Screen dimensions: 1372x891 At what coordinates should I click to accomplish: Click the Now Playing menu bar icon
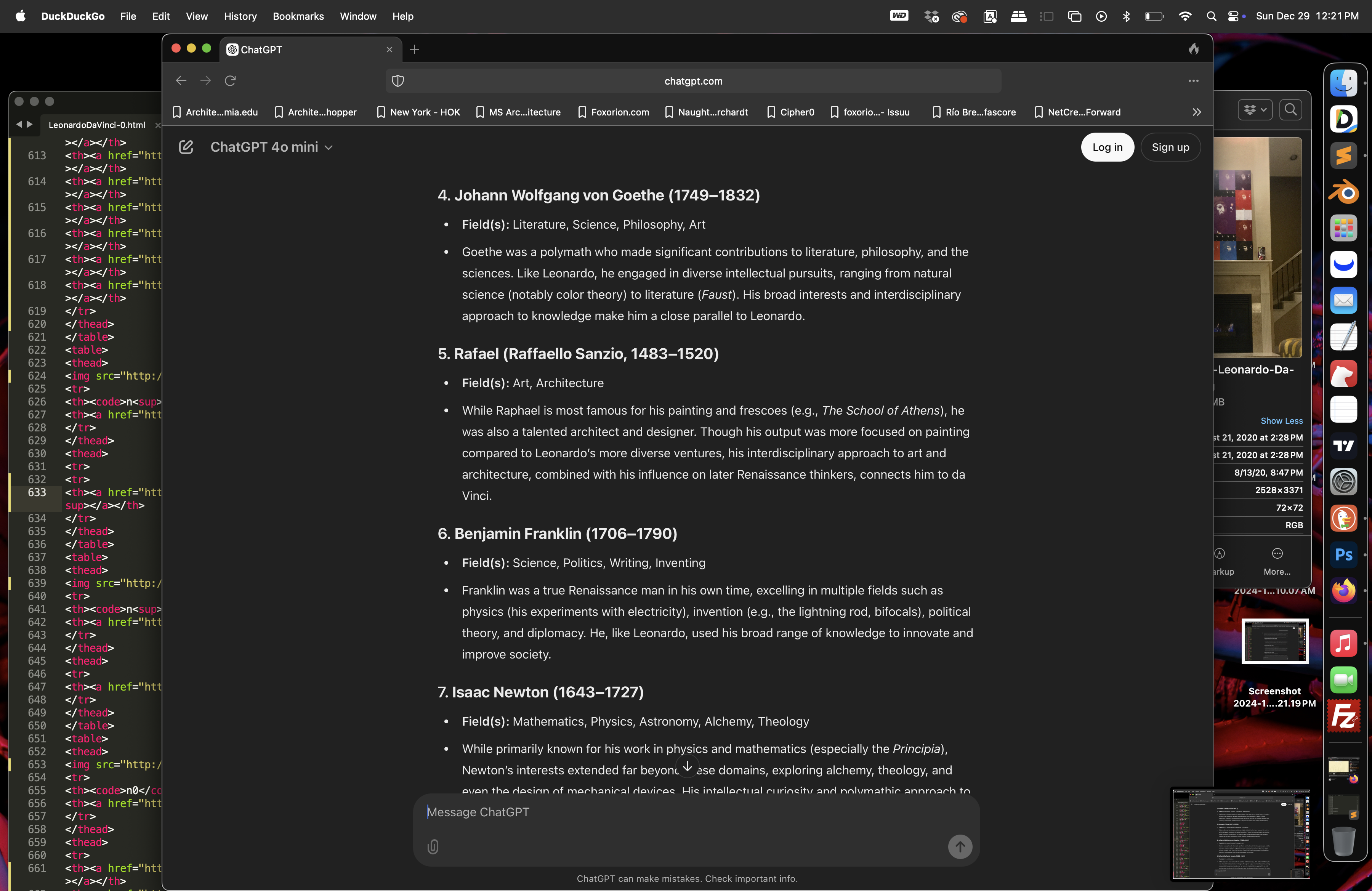1101,16
